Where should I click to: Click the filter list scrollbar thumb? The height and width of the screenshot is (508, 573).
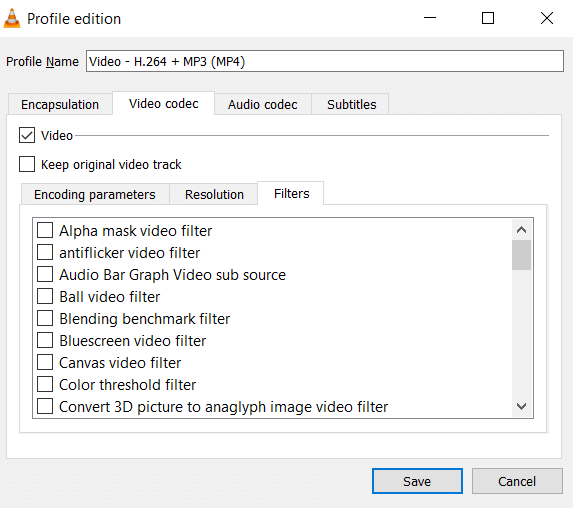tap(521, 255)
